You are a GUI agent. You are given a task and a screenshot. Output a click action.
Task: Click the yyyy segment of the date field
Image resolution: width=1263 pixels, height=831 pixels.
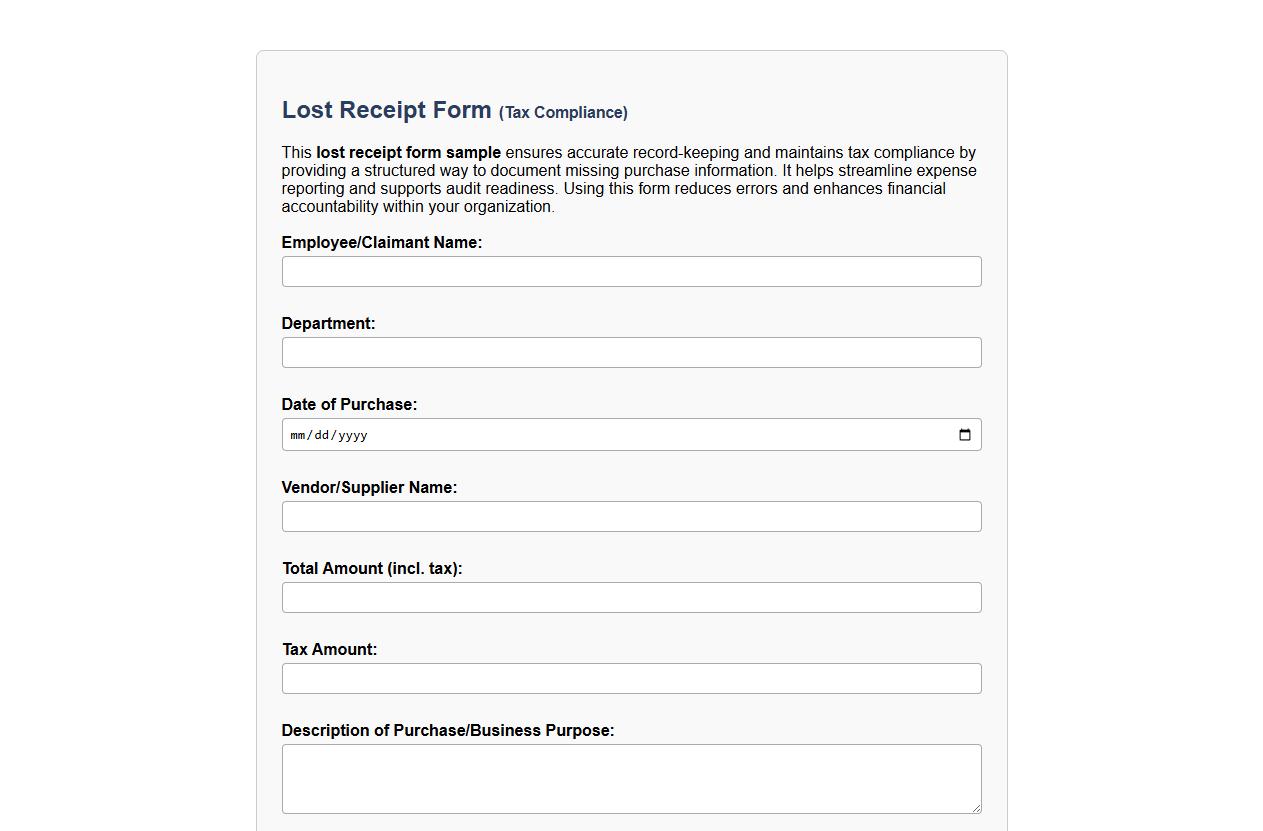coord(350,435)
